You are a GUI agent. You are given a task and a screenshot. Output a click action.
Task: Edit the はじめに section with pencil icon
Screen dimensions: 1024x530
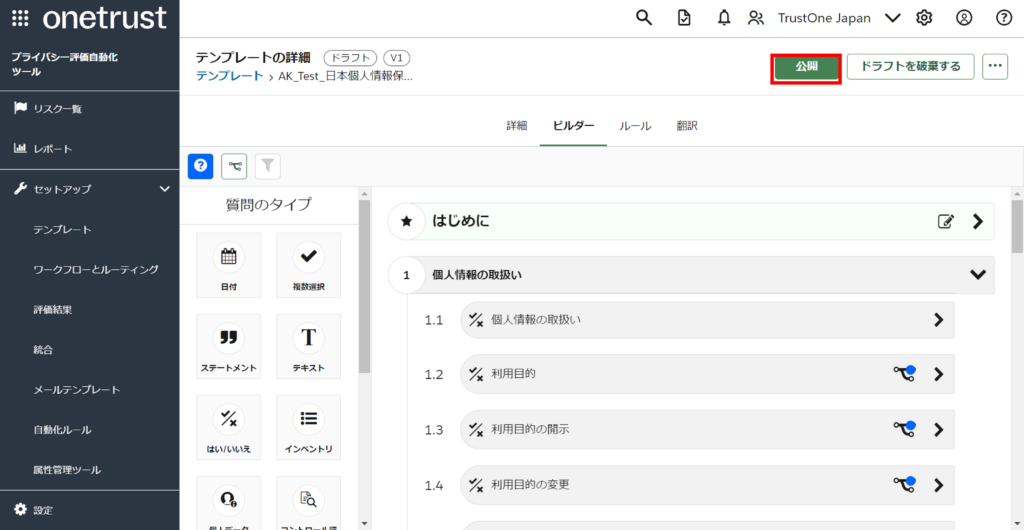coord(946,221)
